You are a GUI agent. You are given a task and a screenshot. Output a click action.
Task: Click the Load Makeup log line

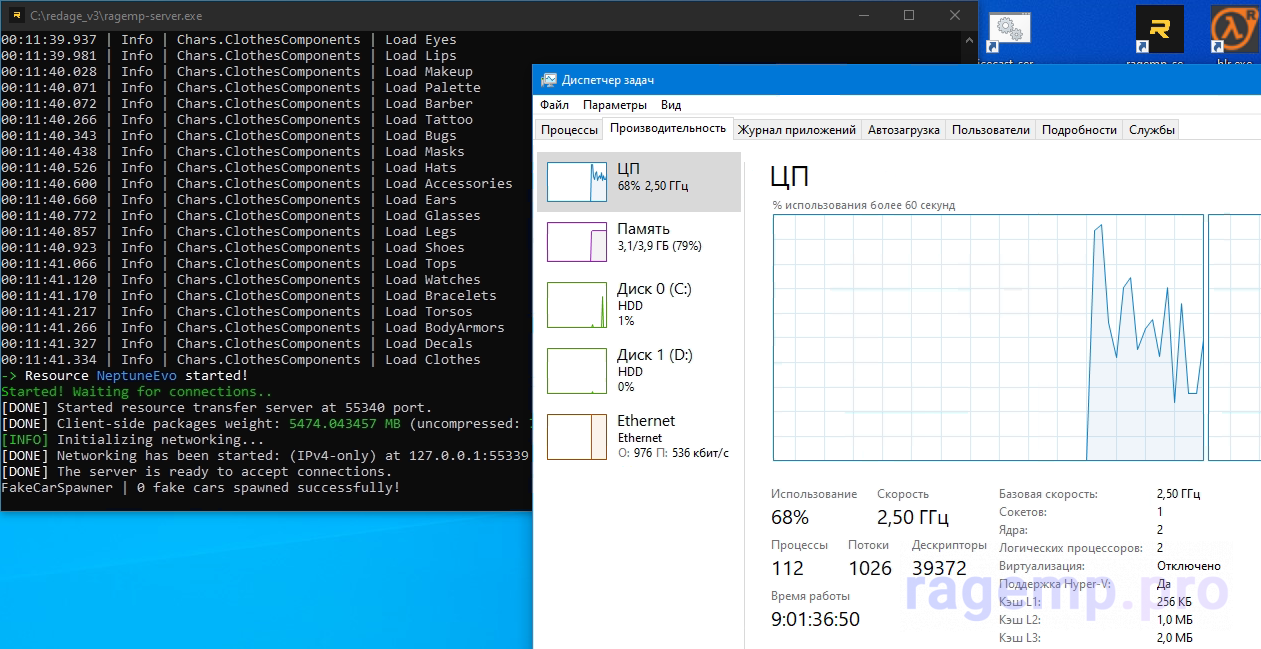point(237,71)
